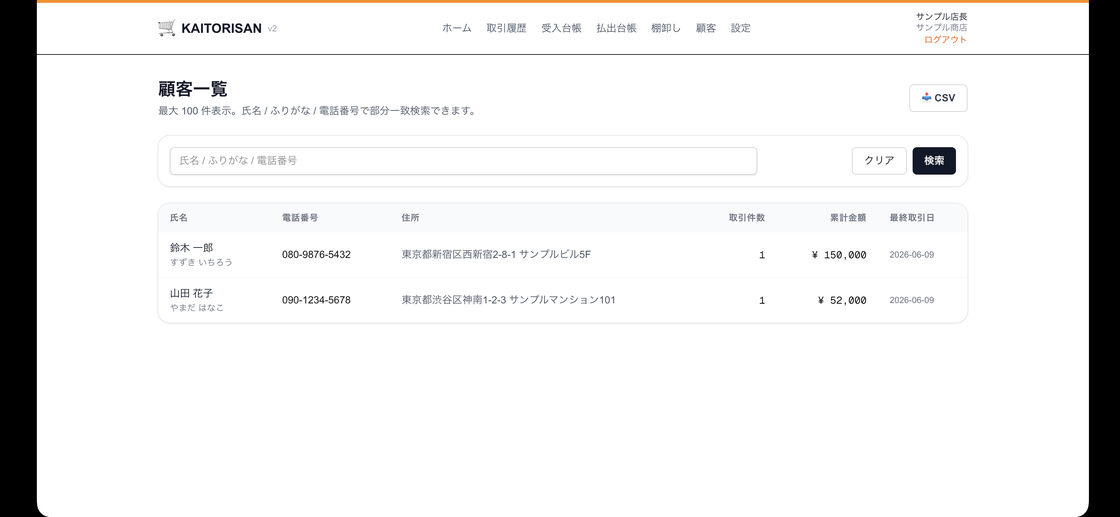Viewport: 1120px width, 517px height.
Task: Click the サンプル店長 user name
Action: (941, 16)
